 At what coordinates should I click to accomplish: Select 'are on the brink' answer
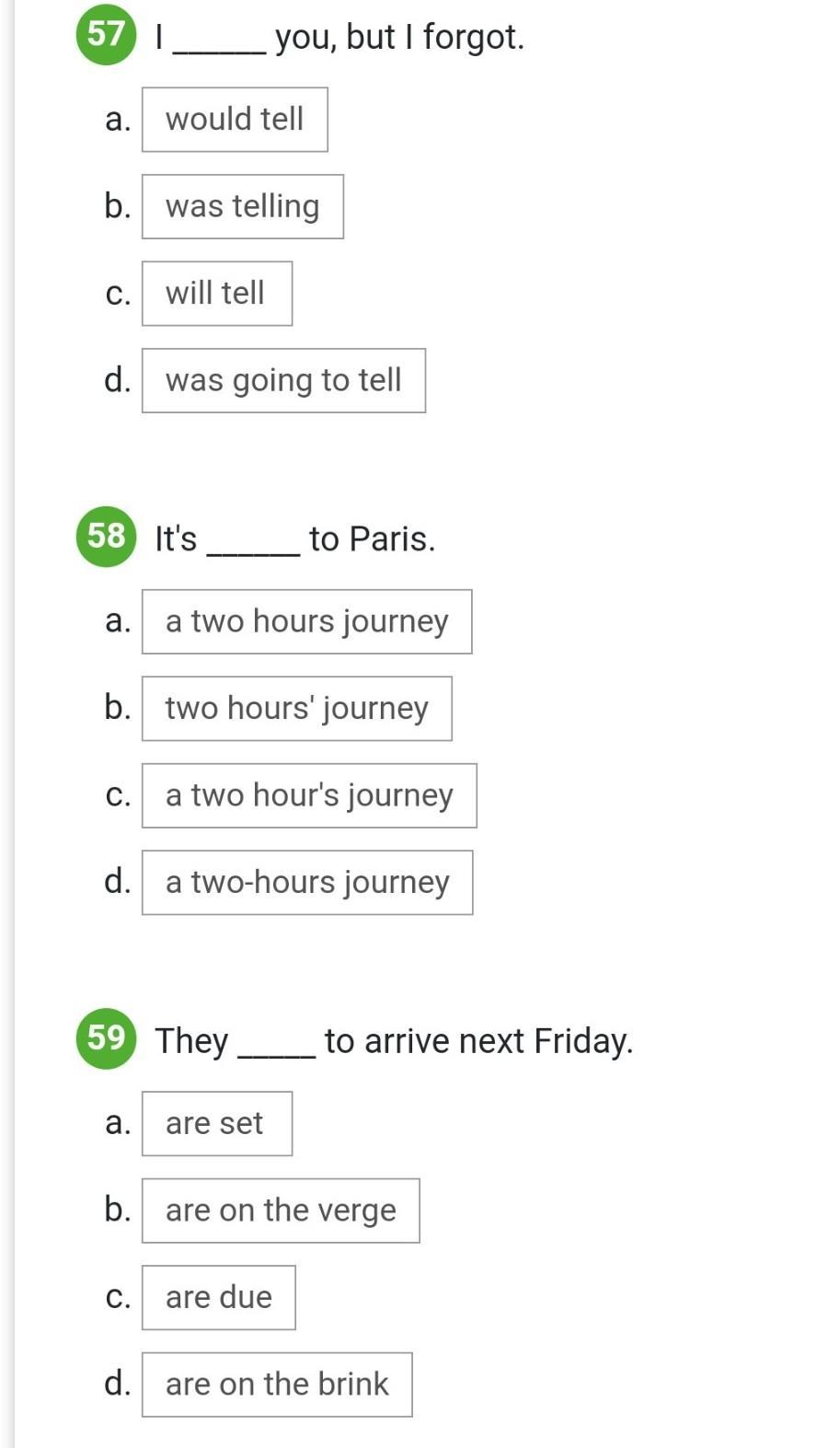[x=277, y=1384]
